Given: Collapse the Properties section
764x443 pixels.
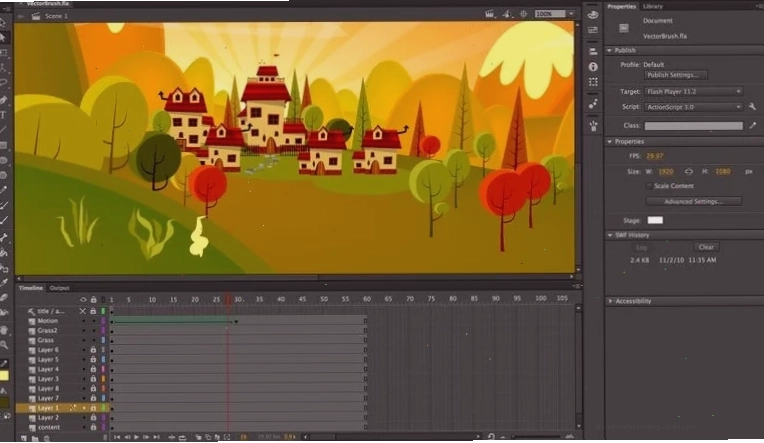Looking at the screenshot, I should 610,141.
